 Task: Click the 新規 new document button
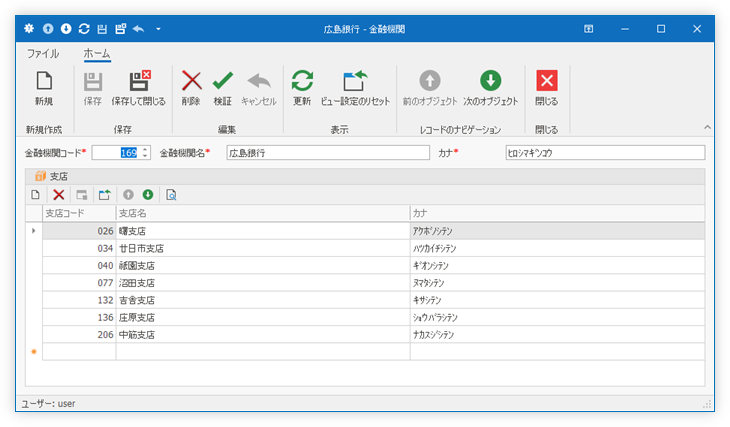pyautogui.click(x=44, y=88)
